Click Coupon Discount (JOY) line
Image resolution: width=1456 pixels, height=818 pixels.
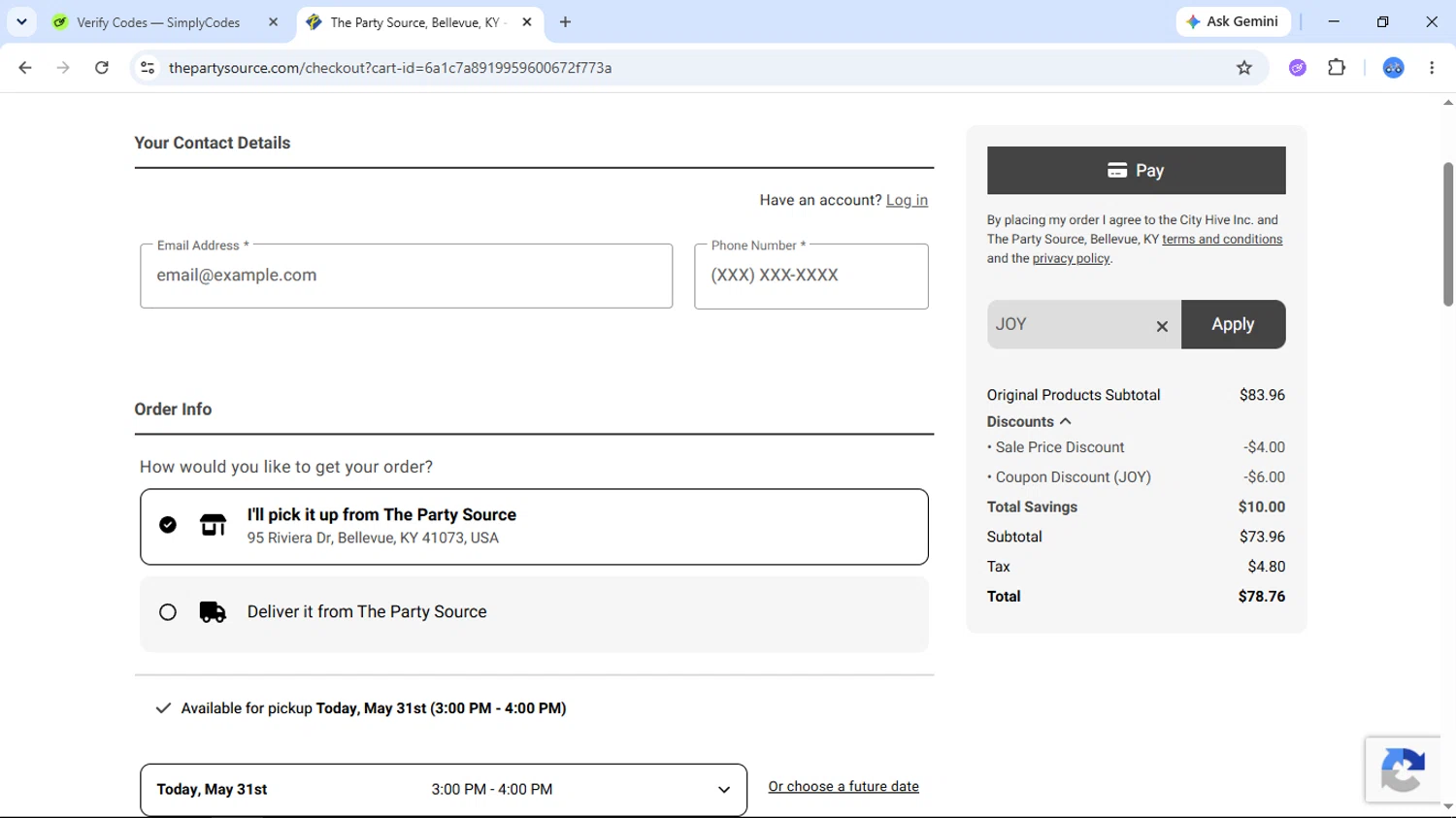[x=1136, y=477]
